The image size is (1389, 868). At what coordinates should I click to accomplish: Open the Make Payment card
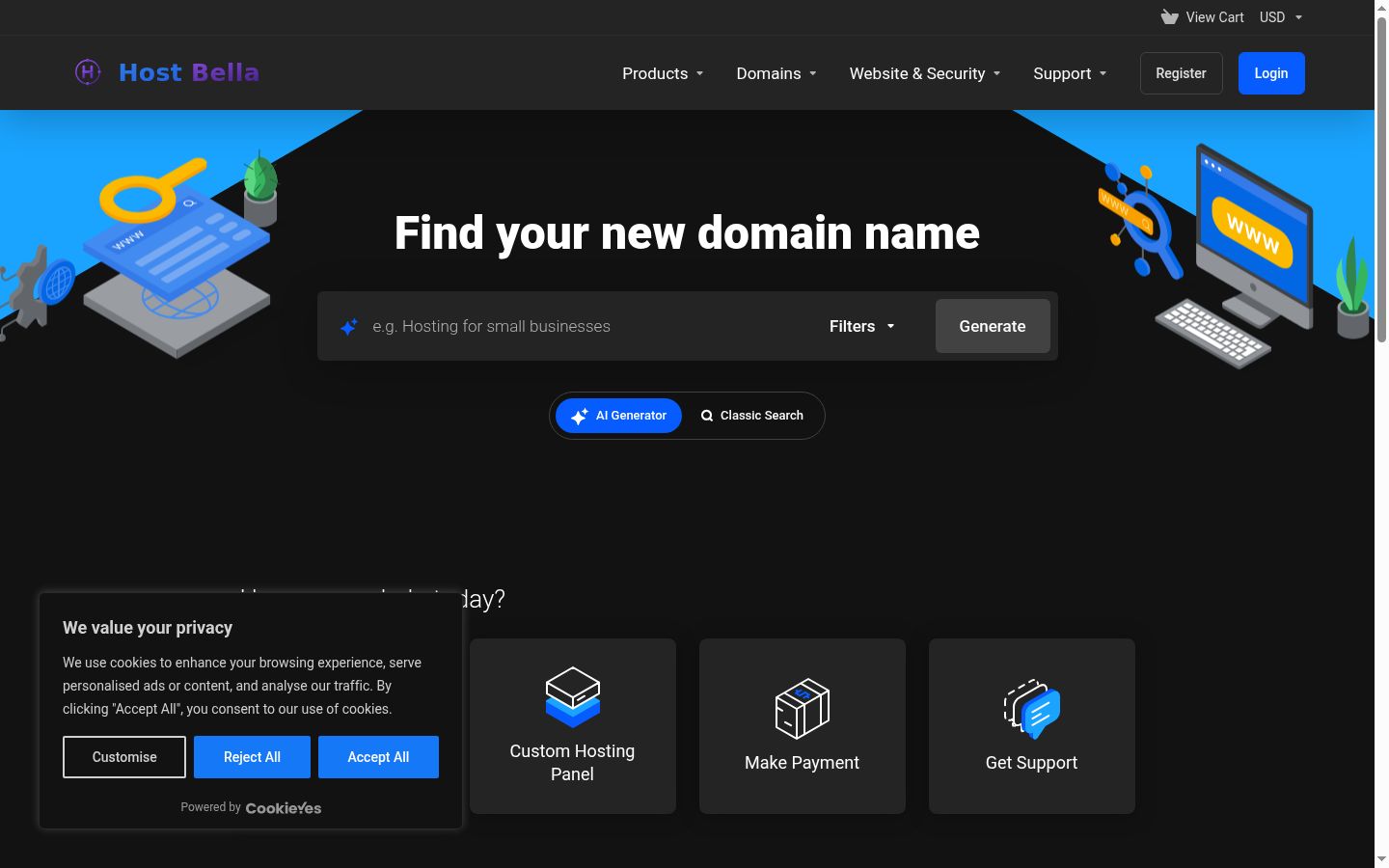pyautogui.click(x=803, y=726)
